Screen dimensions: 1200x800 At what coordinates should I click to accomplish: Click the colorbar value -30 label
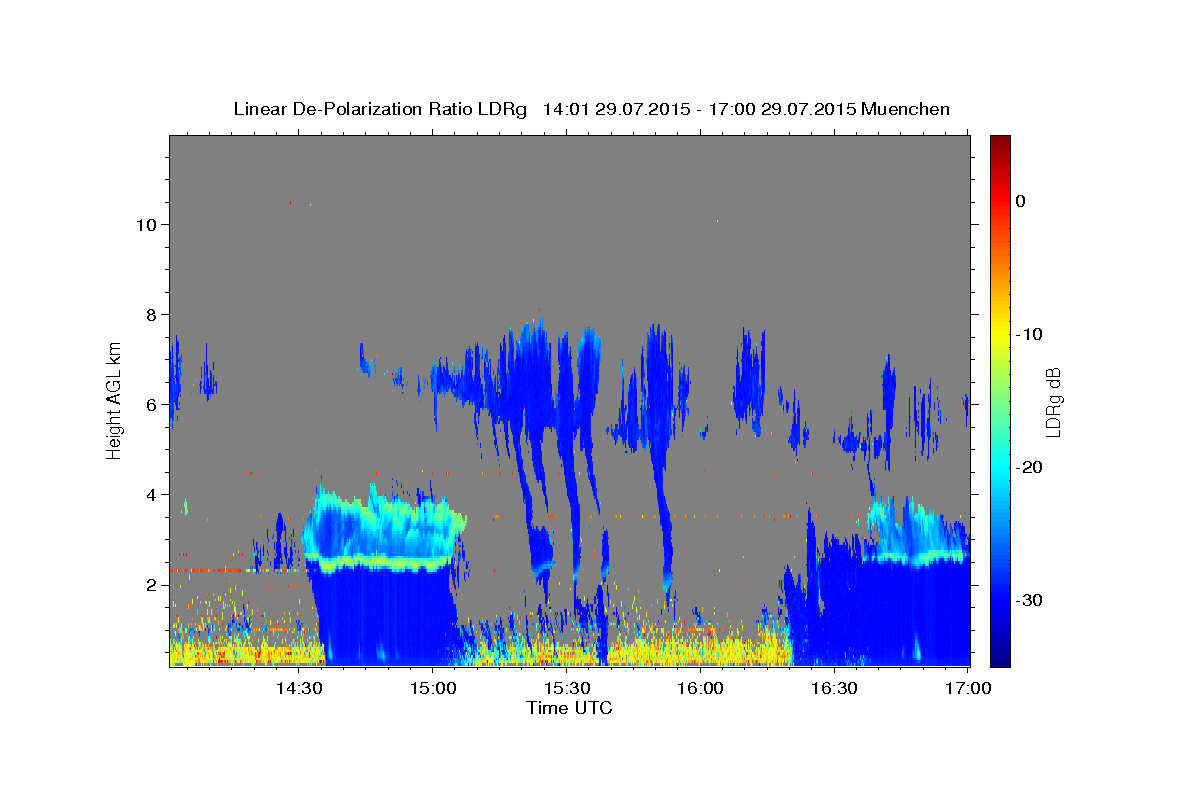1030,600
